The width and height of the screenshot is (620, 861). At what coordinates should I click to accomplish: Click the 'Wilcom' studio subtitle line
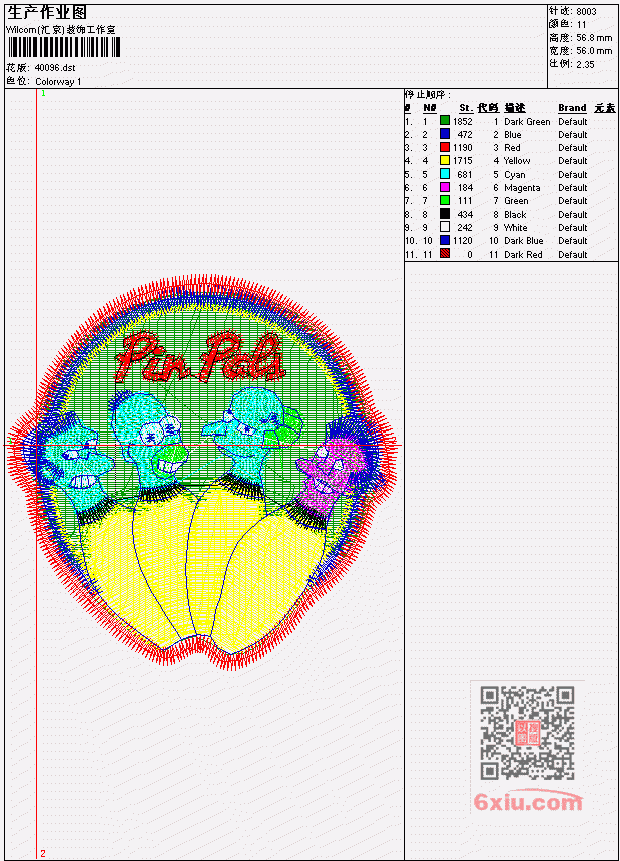click(61, 30)
